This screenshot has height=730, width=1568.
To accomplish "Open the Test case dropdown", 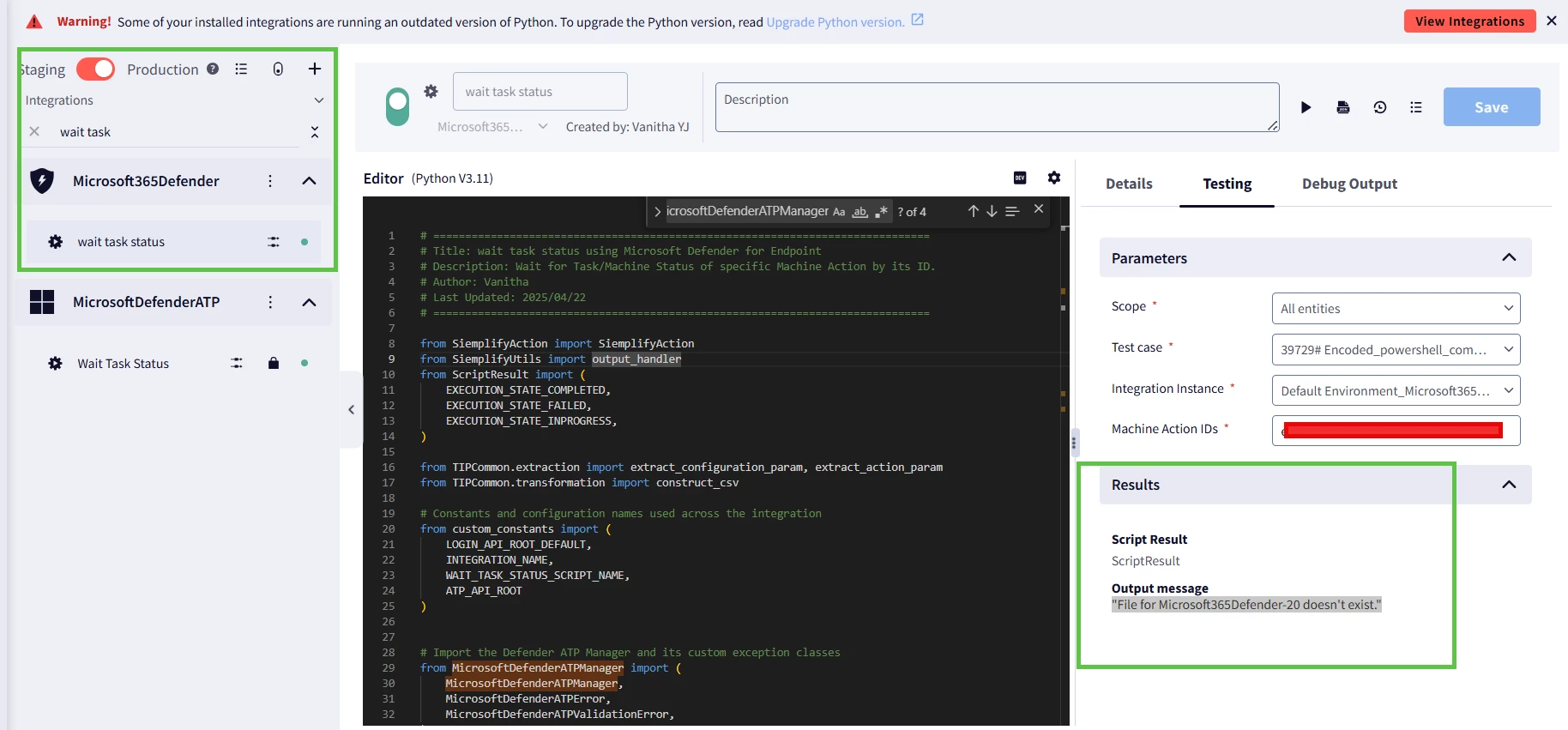I will (1396, 350).
